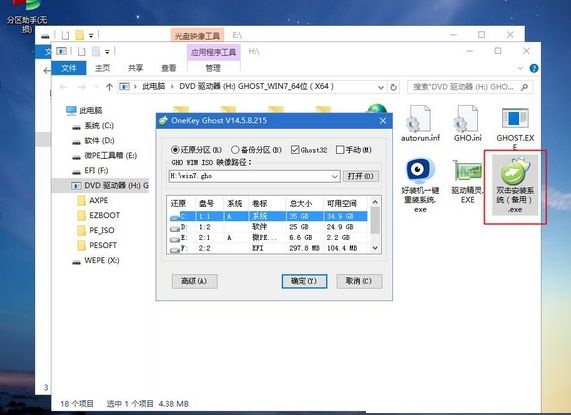Click 光盘映像工具 tab in back window
The height and width of the screenshot is (415, 571).
(197, 36)
